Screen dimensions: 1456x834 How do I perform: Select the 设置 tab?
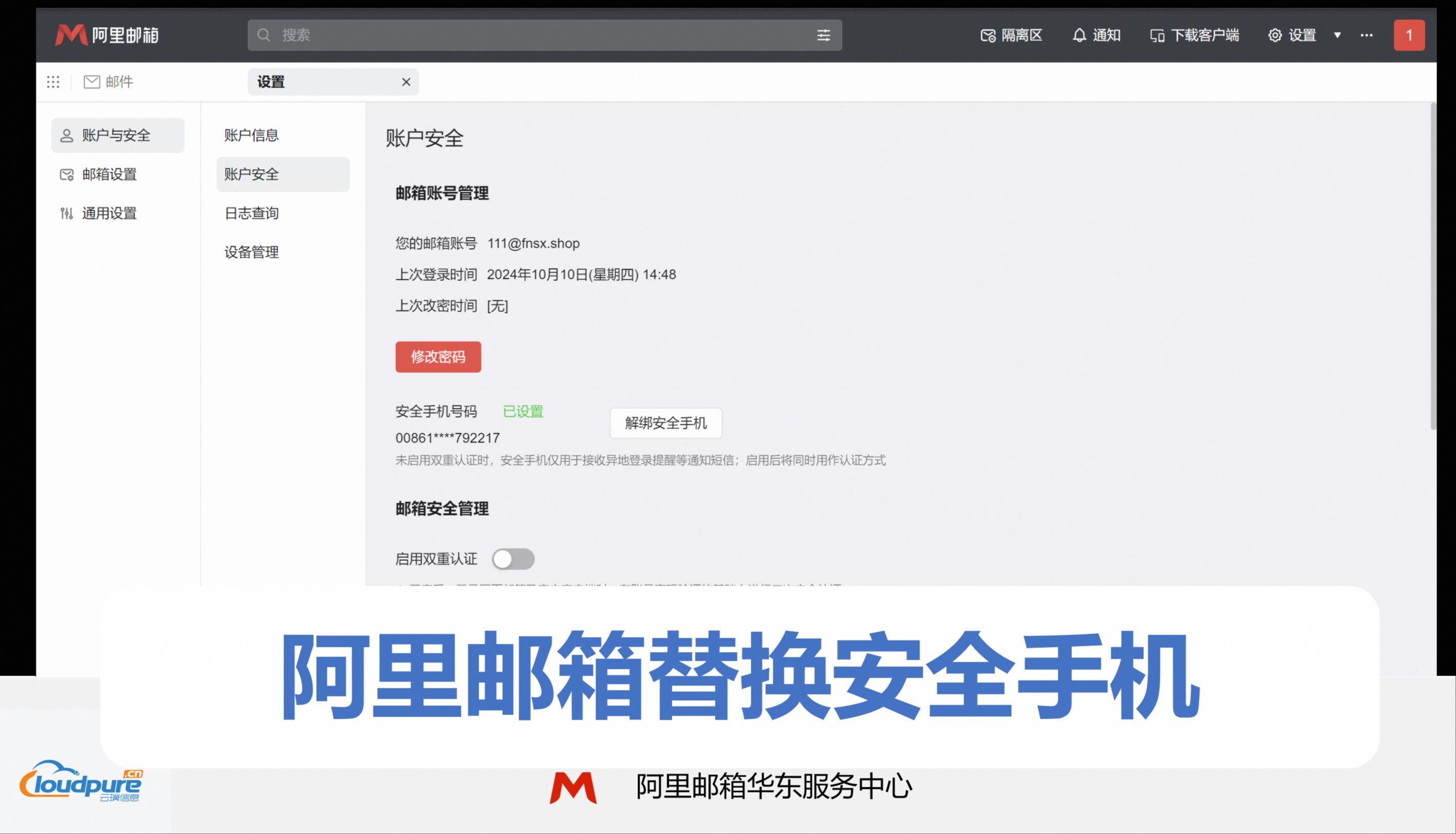click(333, 82)
